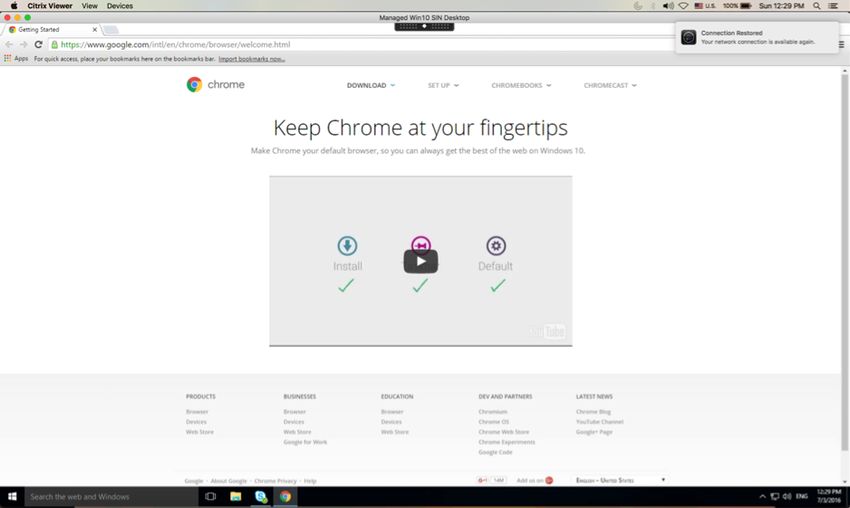Click the Install download icon
The height and width of the screenshot is (508, 850).
tap(347, 246)
